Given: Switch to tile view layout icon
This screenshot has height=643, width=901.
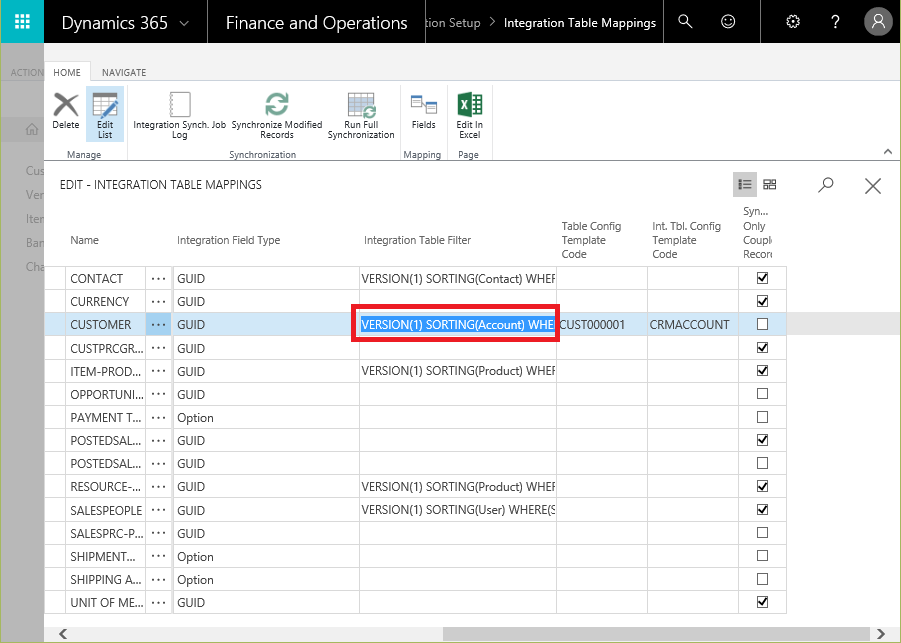Looking at the screenshot, I should pyautogui.click(x=769, y=184).
